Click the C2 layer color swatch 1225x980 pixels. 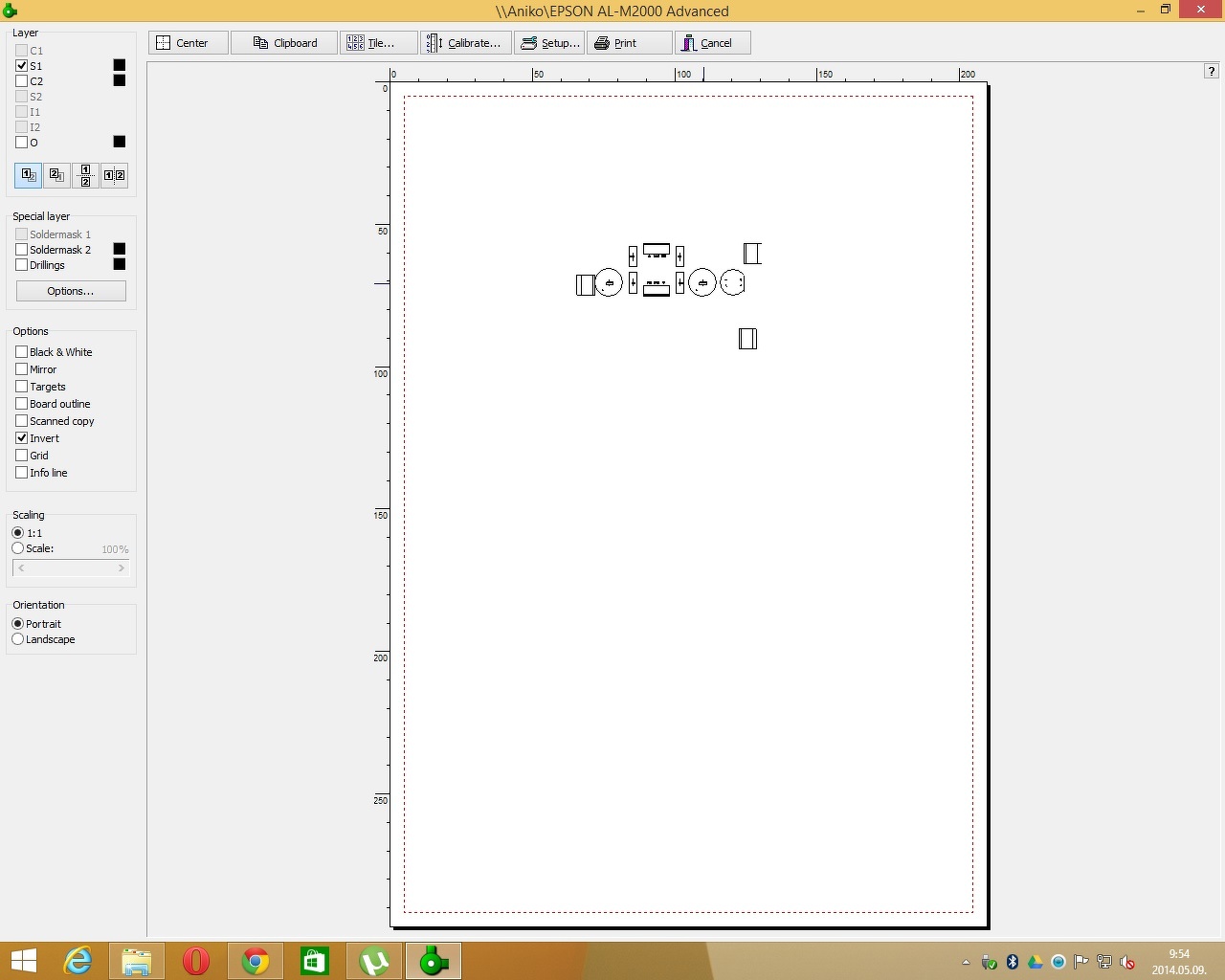click(120, 80)
